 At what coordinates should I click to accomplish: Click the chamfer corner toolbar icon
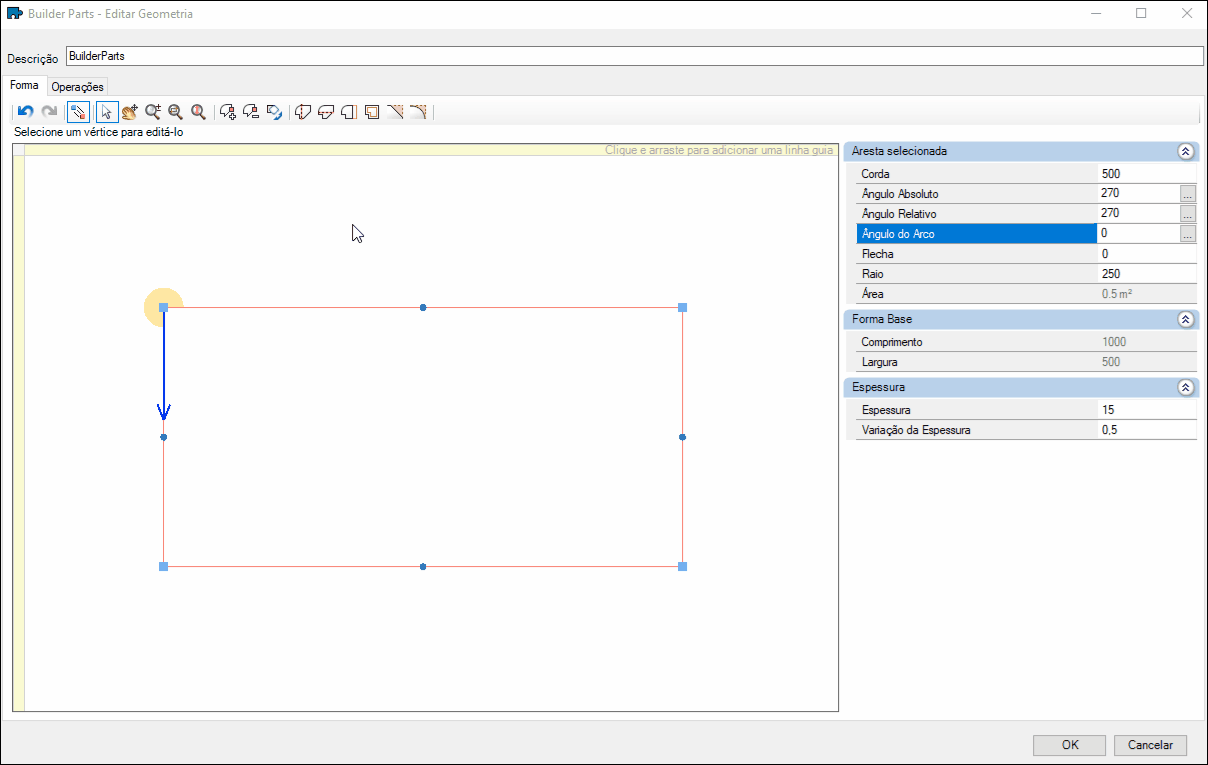pos(395,112)
